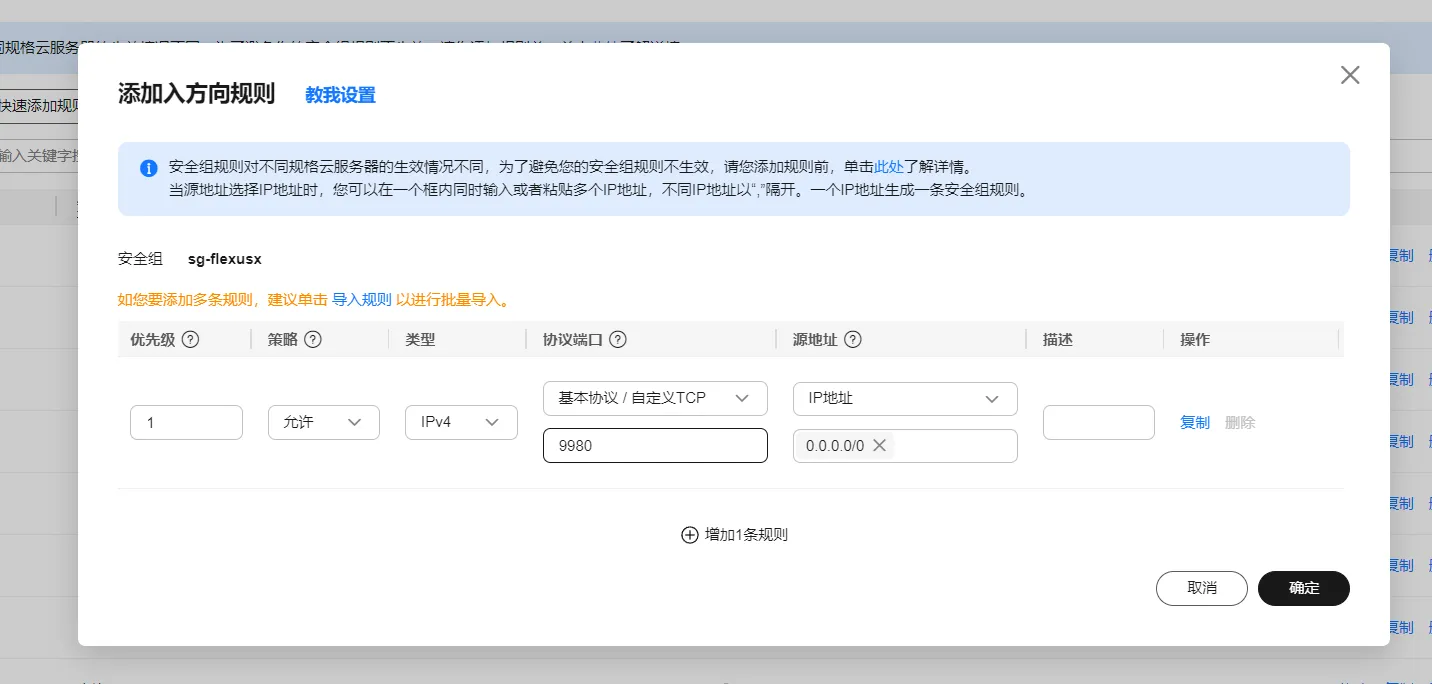Open the policy 允许 dropdown
This screenshot has height=684, width=1432.
(324, 422)
